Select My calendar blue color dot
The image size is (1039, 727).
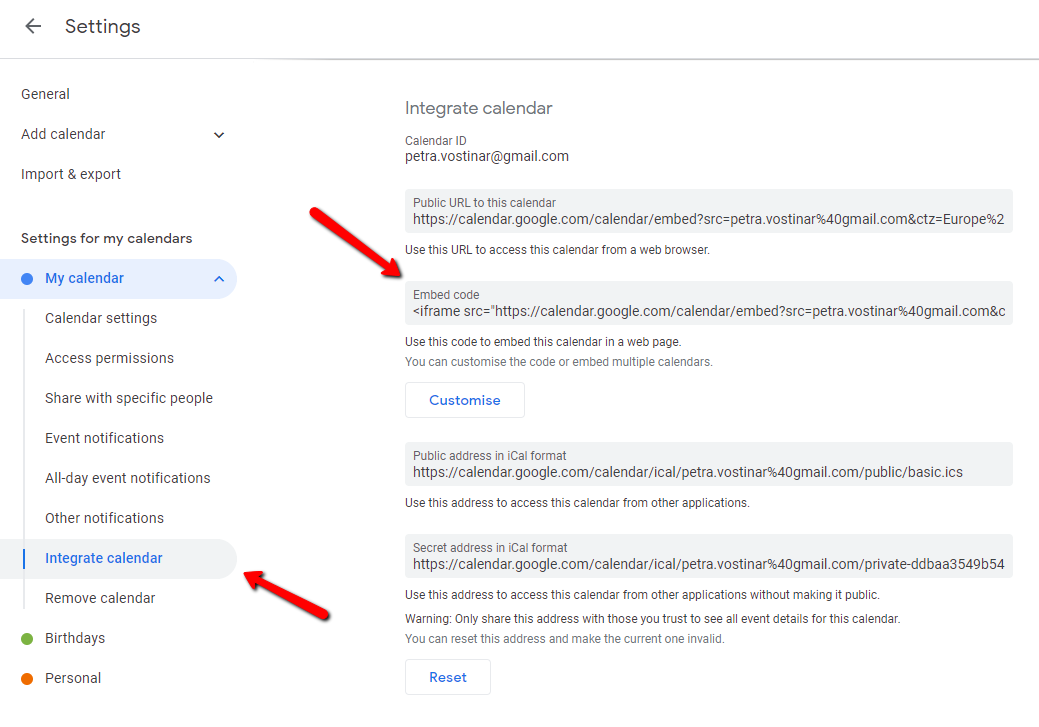27,279
